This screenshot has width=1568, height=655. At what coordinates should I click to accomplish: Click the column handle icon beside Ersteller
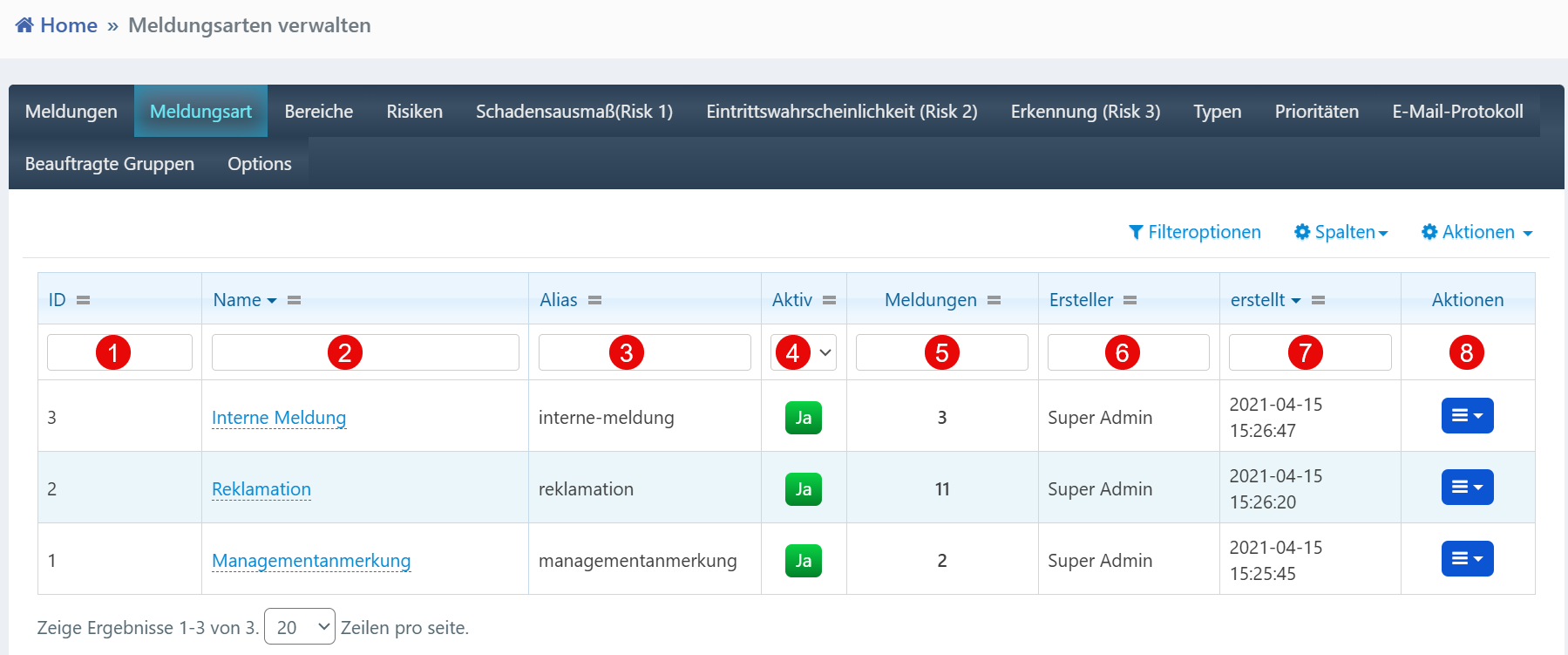click(x=1130, y=300)
